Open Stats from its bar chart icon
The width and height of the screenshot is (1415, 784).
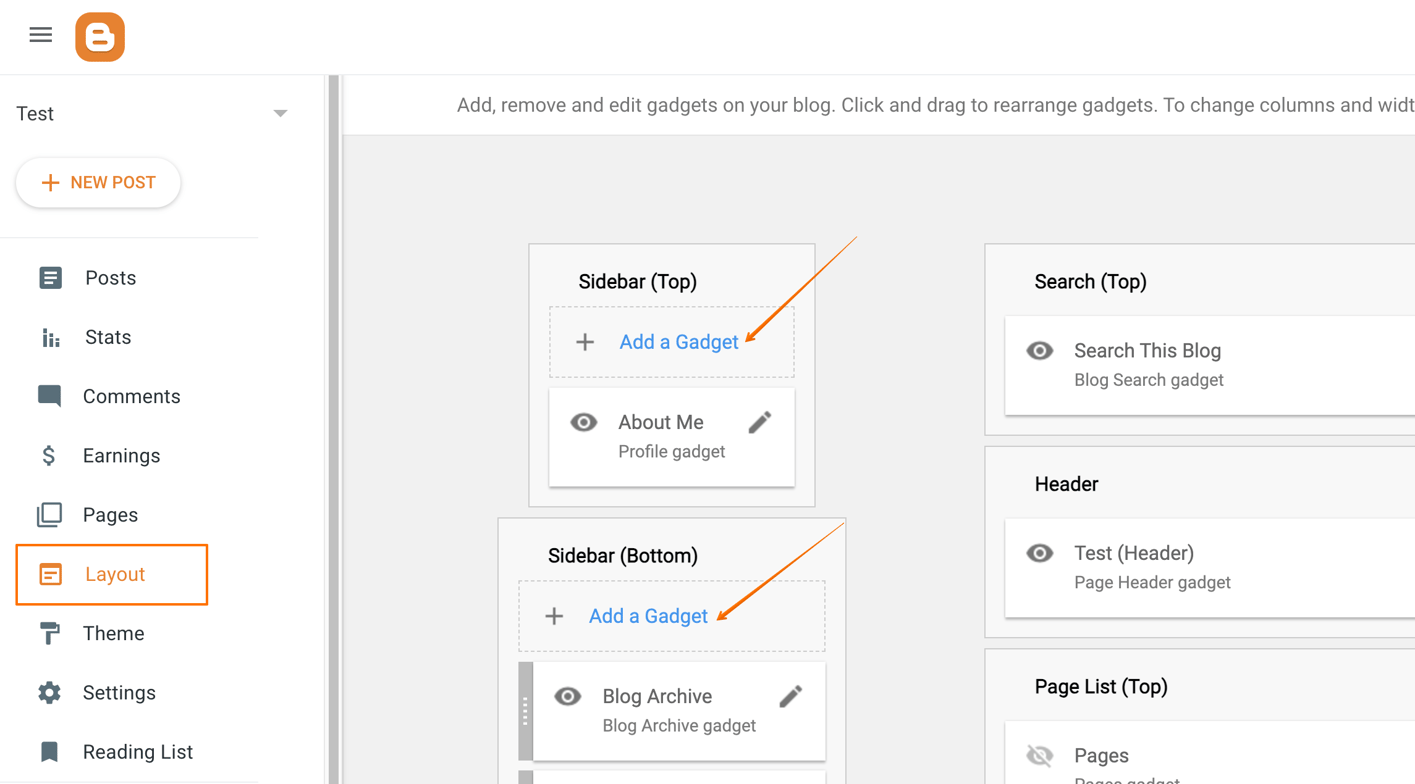point(50,337)
